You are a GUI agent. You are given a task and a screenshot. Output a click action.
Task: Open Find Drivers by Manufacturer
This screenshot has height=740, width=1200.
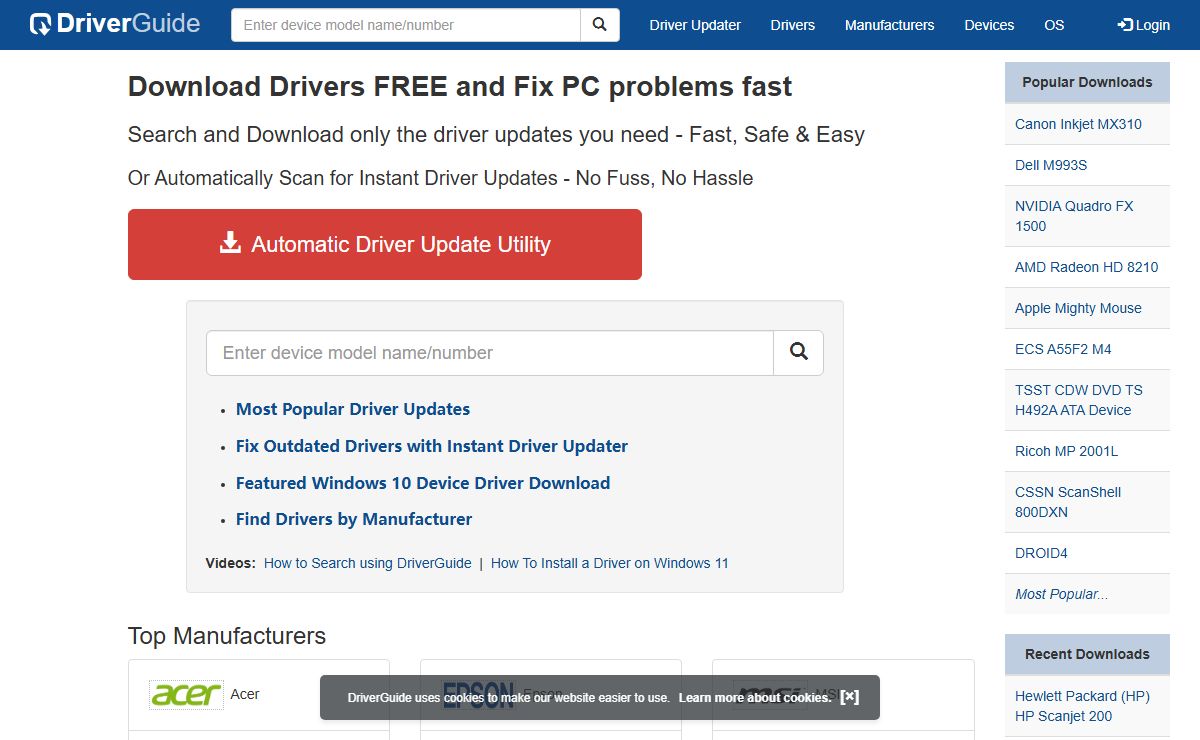(x=354, y=519)
